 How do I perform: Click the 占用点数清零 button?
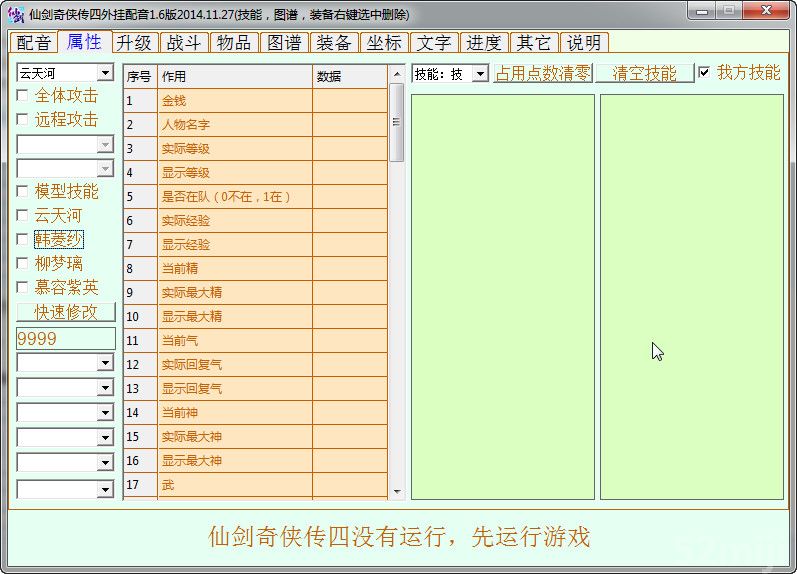tap(542, 74)
